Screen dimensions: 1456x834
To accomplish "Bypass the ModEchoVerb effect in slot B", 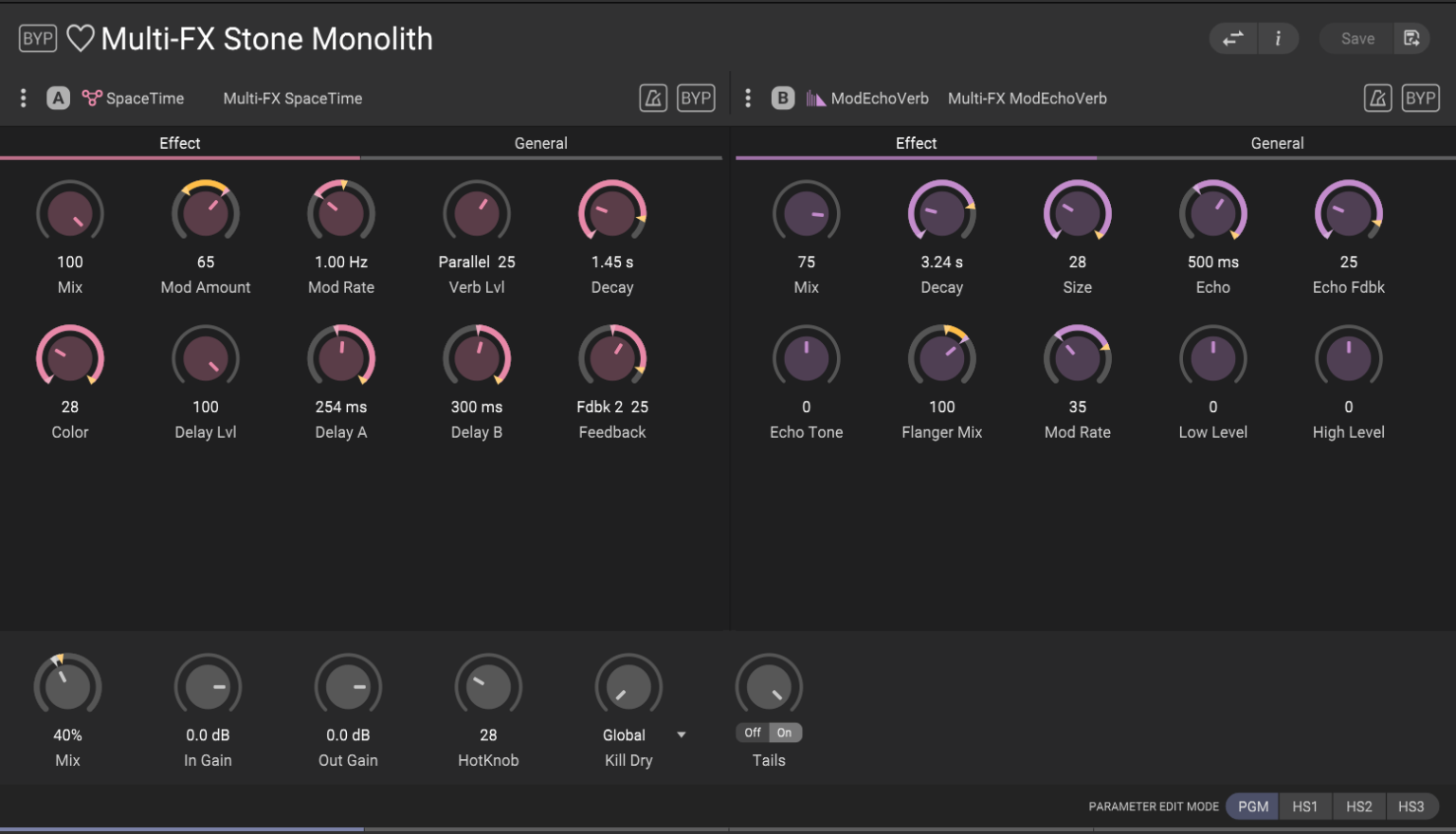I will (x=1420, y=99).
